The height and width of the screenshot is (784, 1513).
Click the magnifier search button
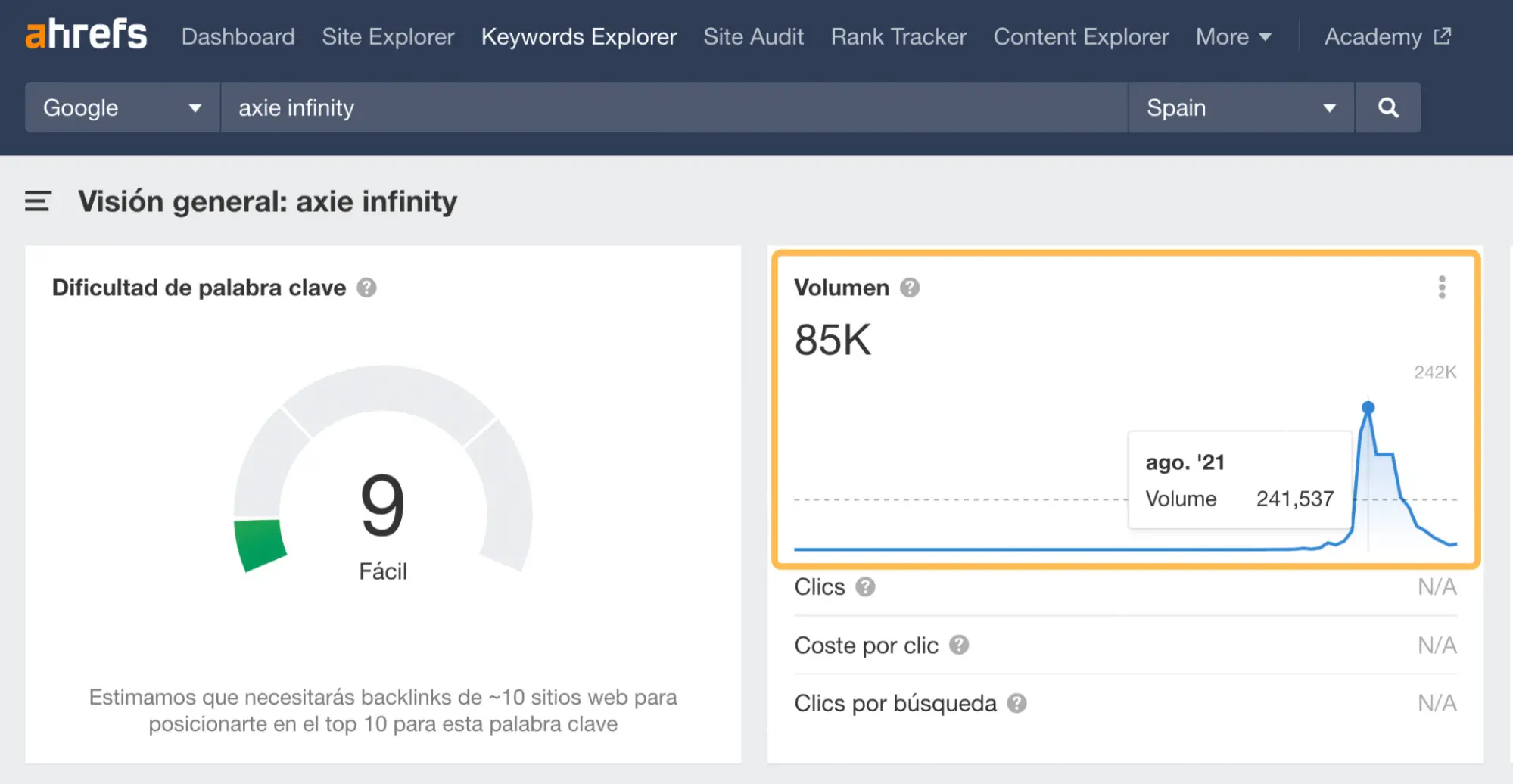1387,107
